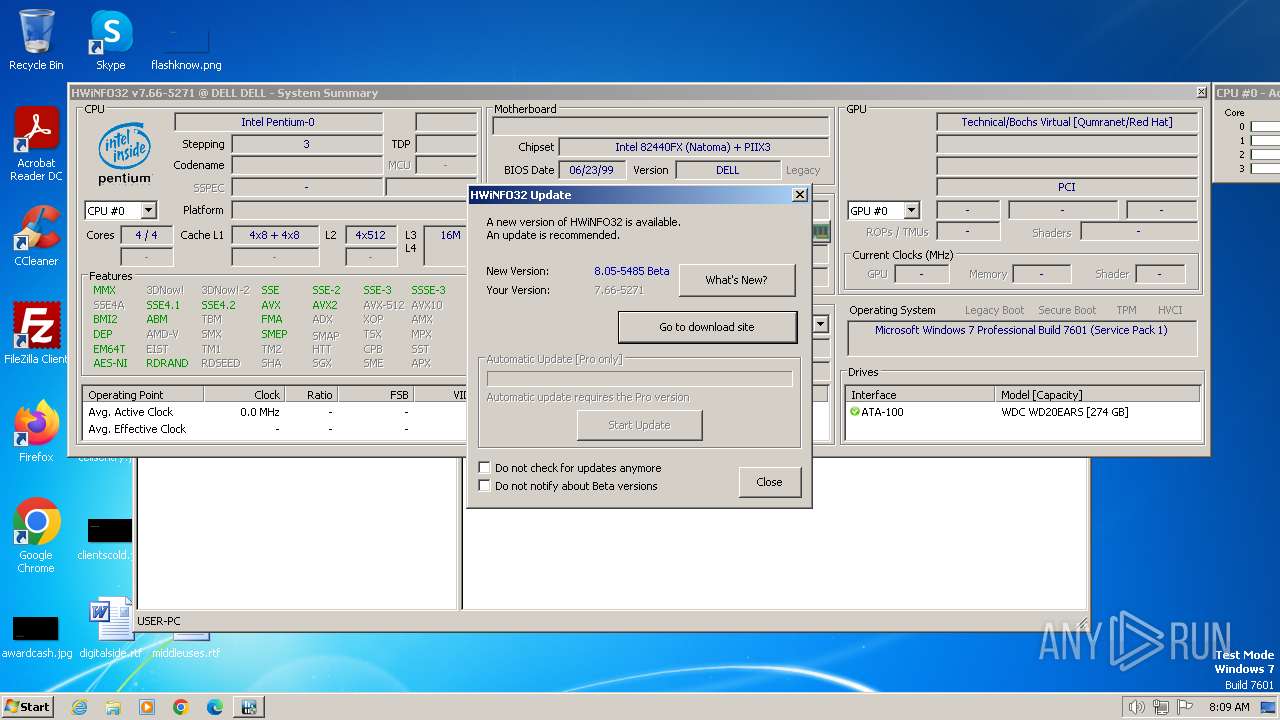The image size is (1280, 720).
Task: Open Internet Explorer from the taskbar
Action: (80, 707)
